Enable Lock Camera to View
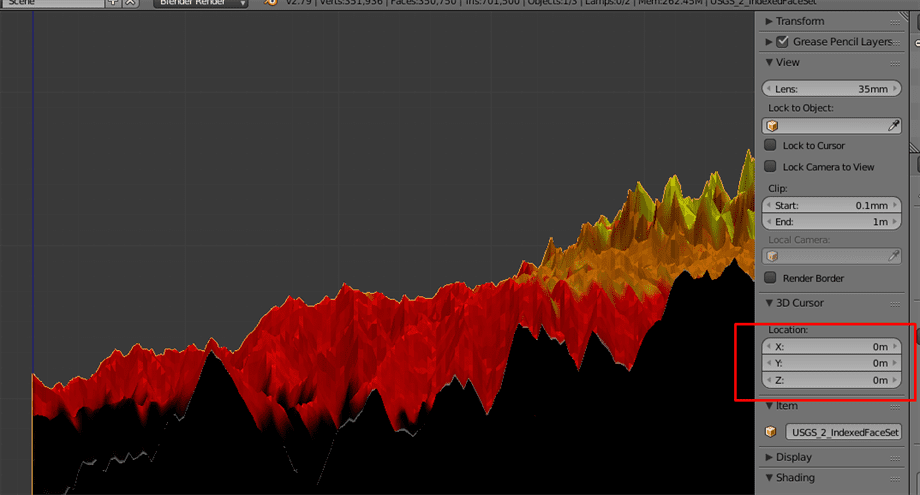The height and width of the screenshot is (495, 920). click(770, 167)
